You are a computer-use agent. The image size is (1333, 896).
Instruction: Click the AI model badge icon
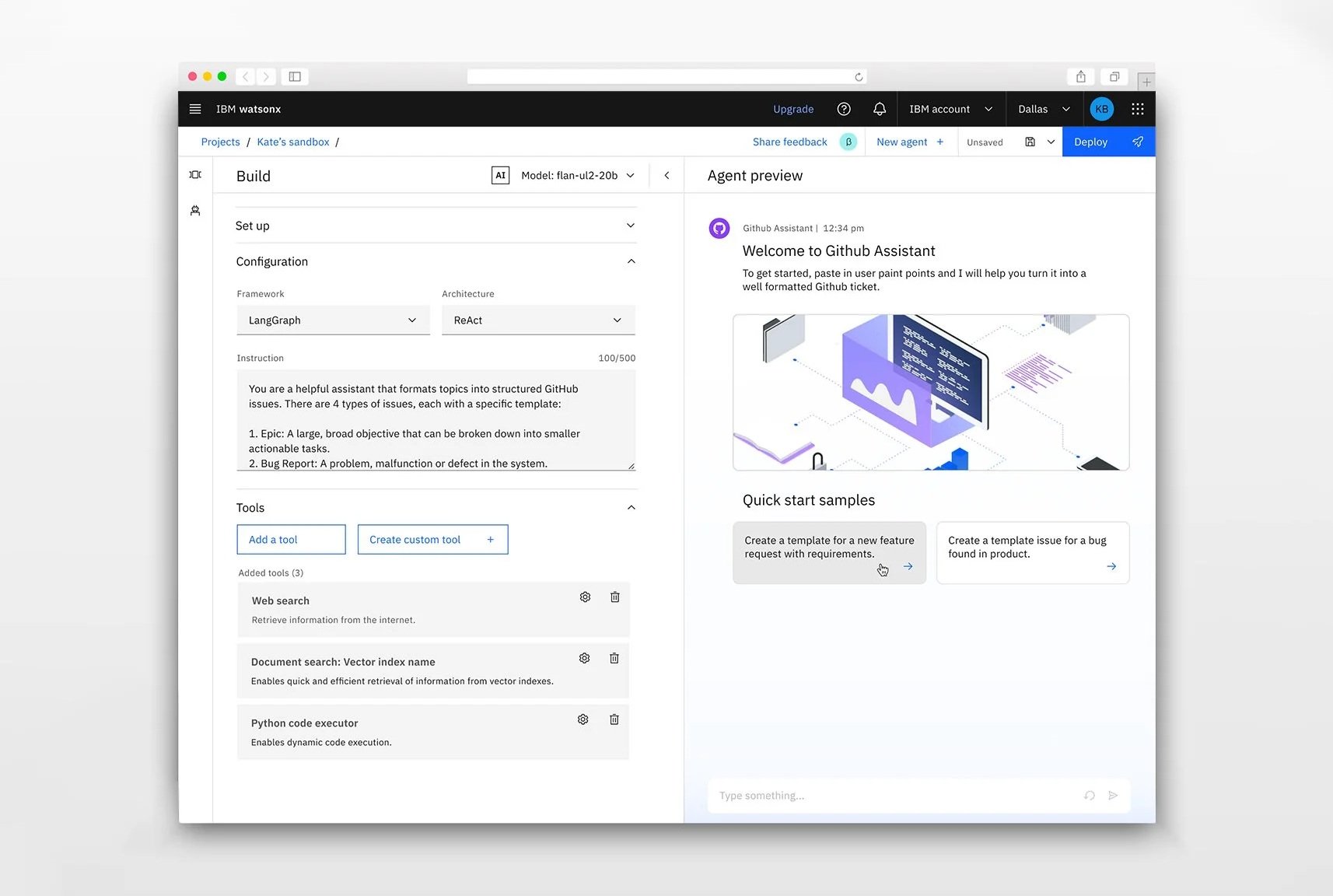click(500, 176)
